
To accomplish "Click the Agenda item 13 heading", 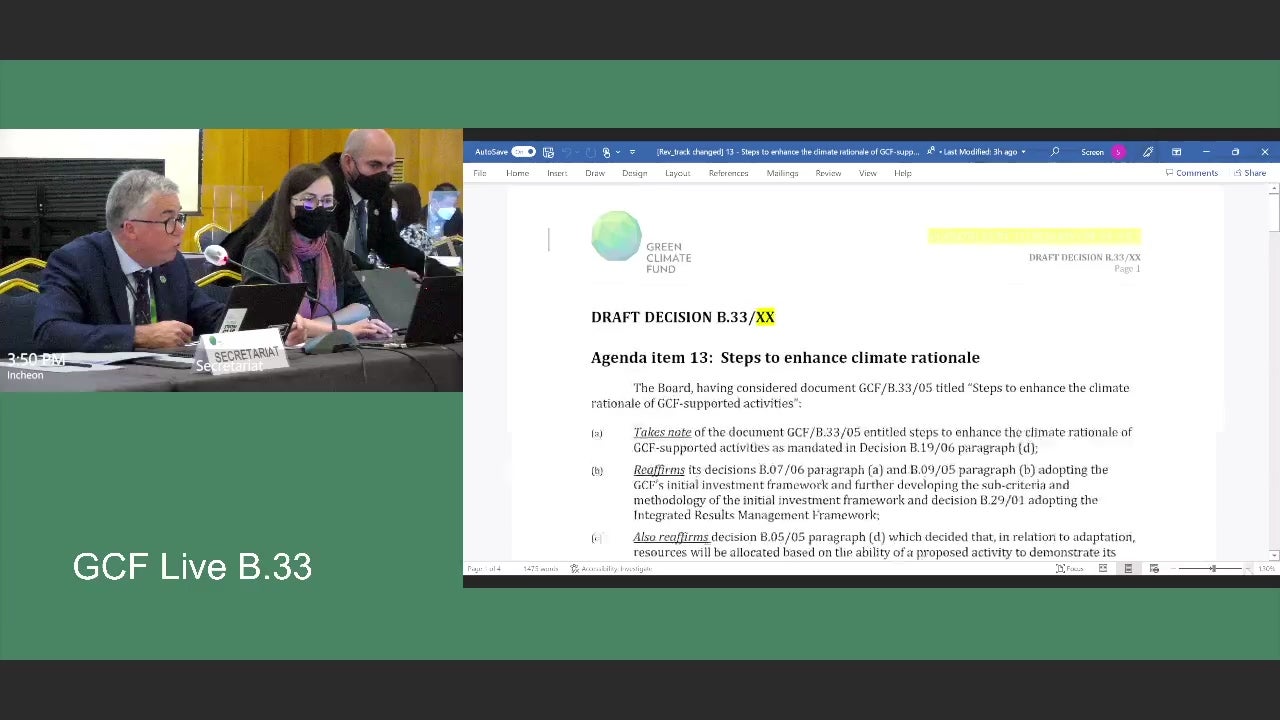I will (x=785, y=357).
